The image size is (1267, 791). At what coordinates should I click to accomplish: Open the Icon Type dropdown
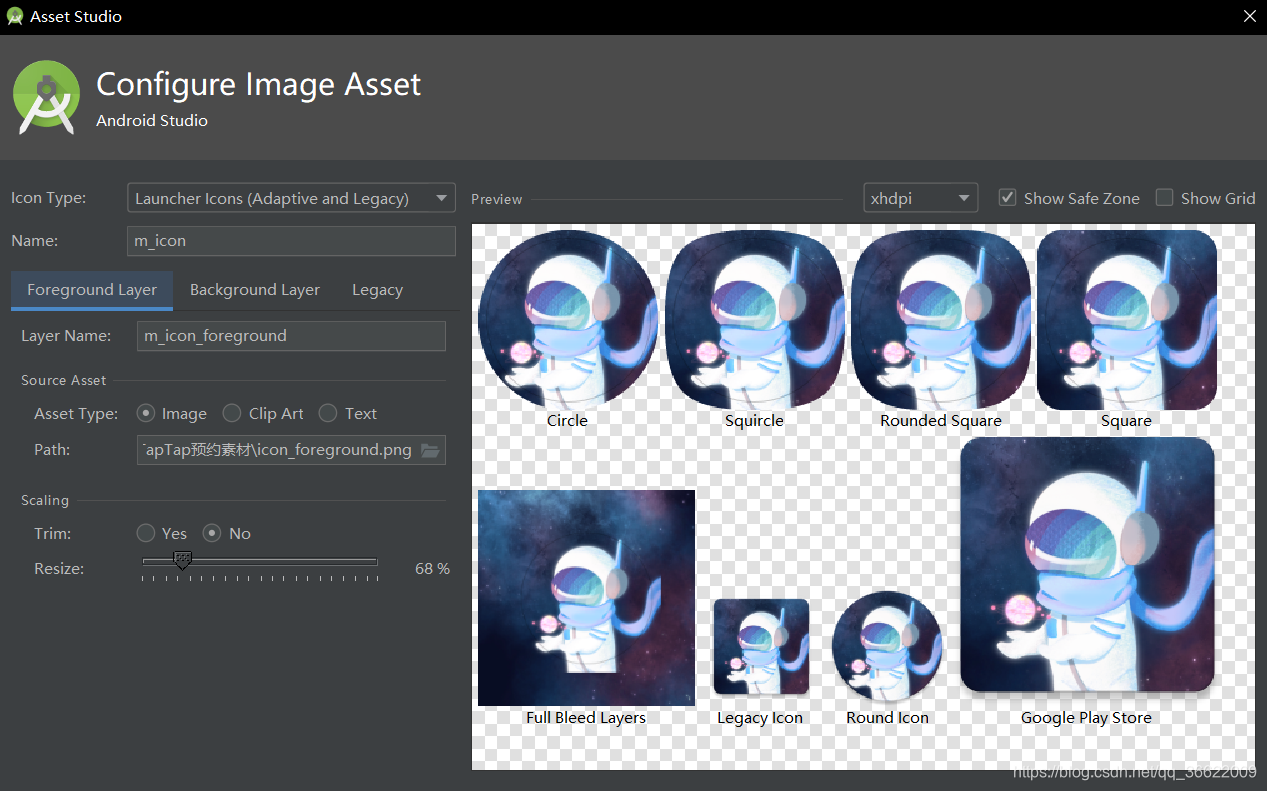(291, 198)
